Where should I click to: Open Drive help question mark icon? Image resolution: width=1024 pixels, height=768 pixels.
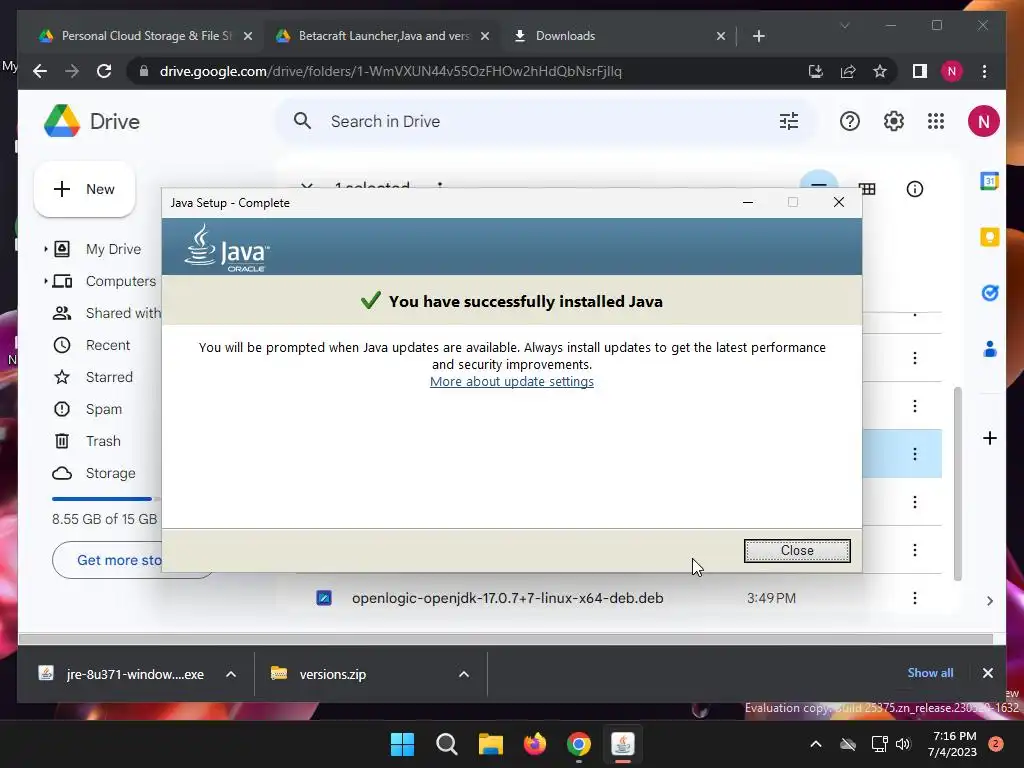[850, 121]
